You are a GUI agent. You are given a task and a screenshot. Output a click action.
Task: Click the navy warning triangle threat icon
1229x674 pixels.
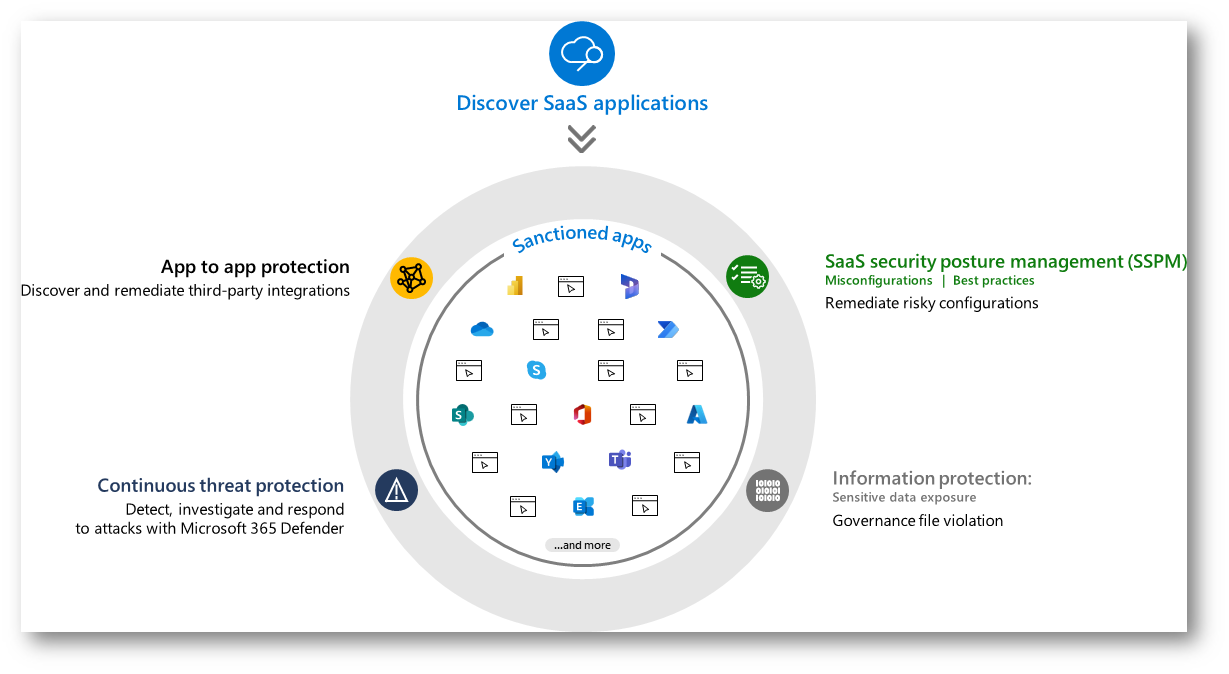coord(396,490)
